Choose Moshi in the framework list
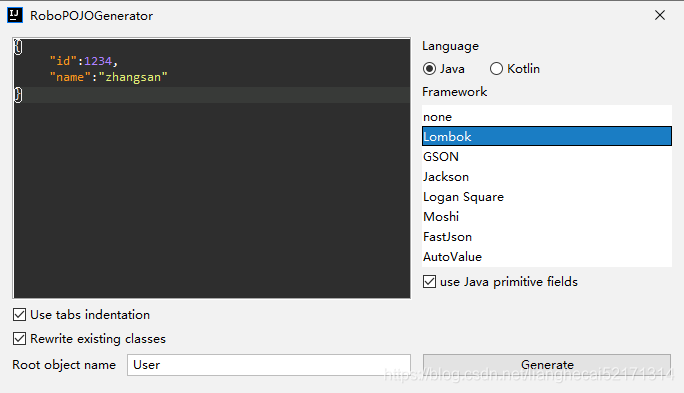This screenshot has height=393, width=684. 547,217
